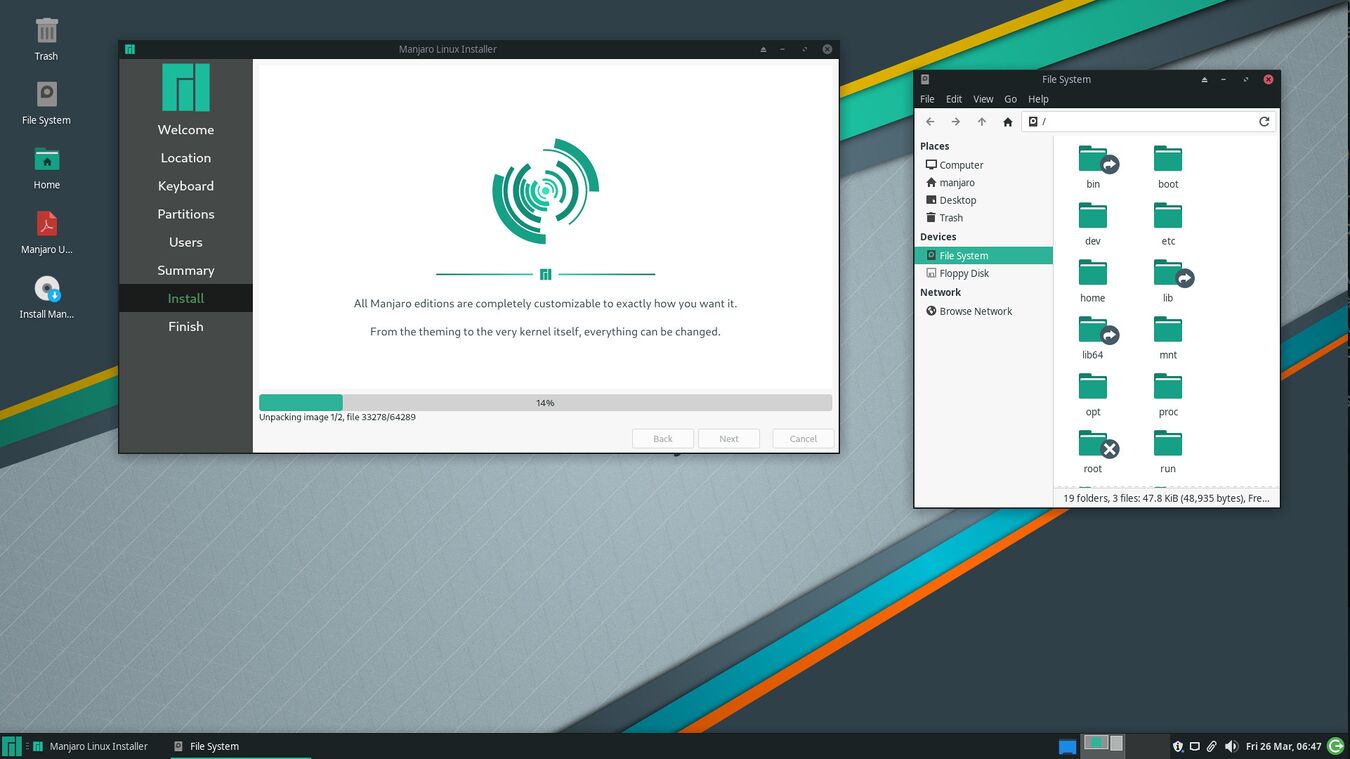Select File System under Devices
1350x759 pixels.
(983, 256)
